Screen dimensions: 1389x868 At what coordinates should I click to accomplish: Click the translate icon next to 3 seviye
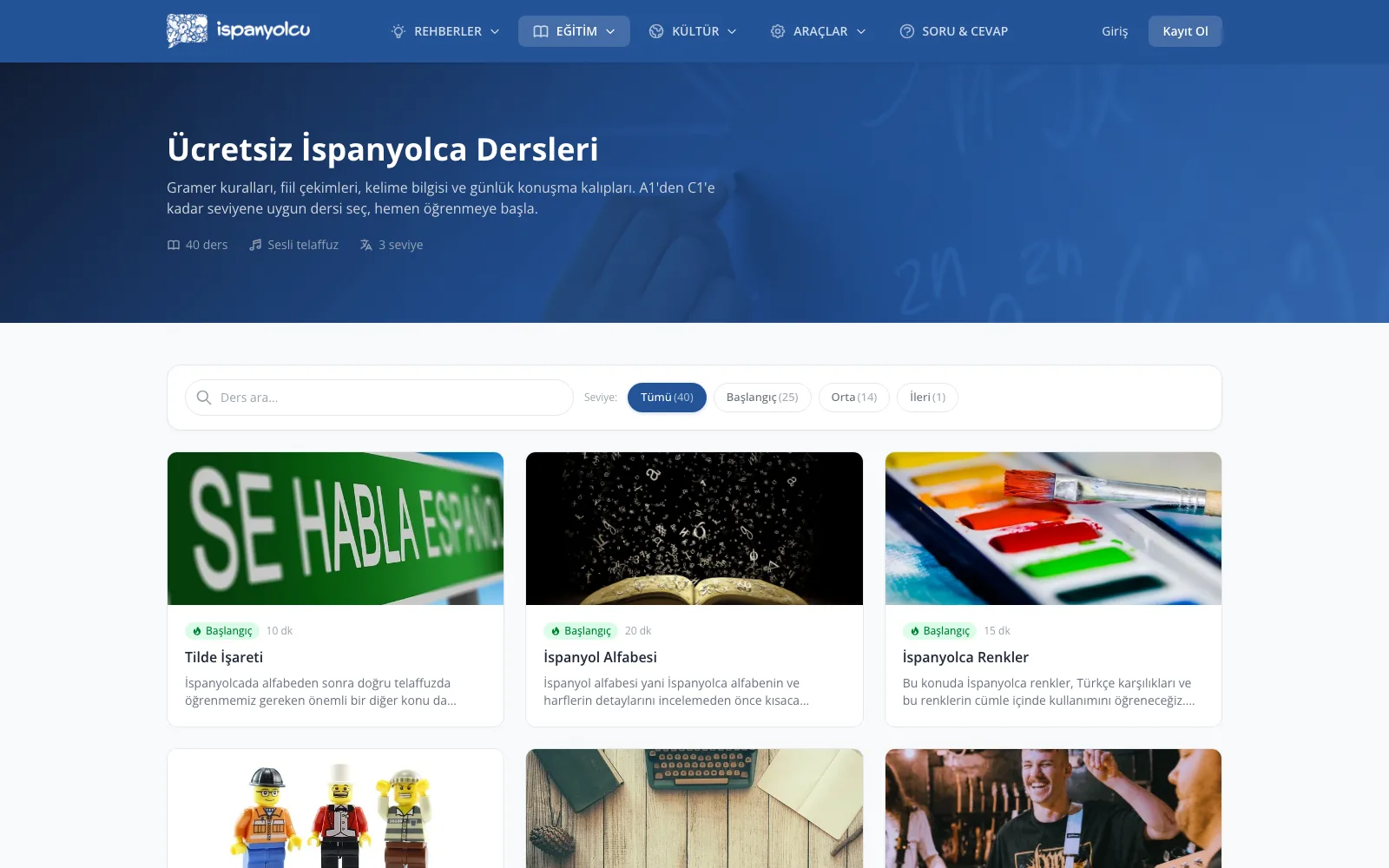click(366, 245)
